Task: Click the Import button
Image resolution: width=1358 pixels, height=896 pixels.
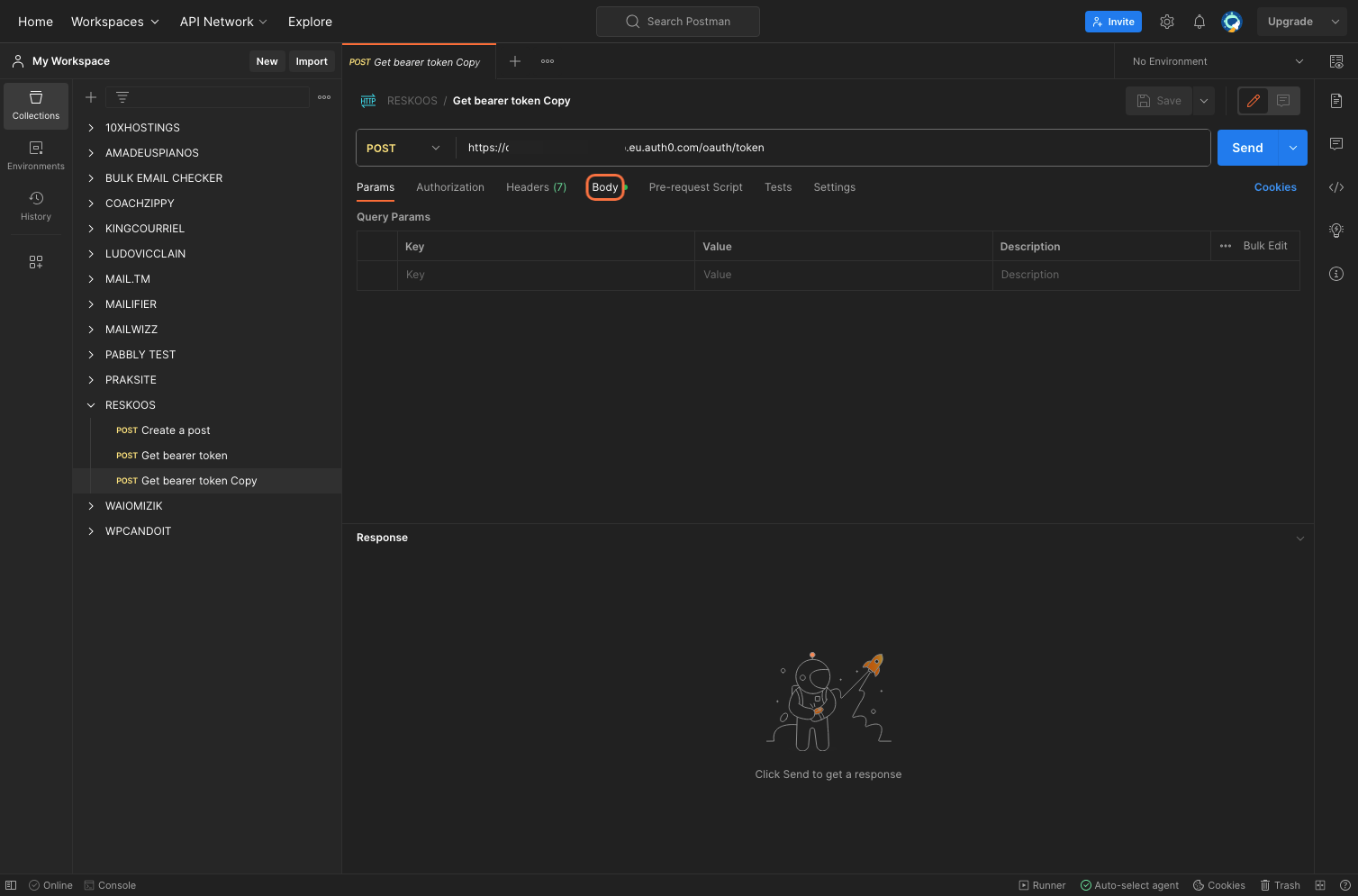Action: (312, 61)
